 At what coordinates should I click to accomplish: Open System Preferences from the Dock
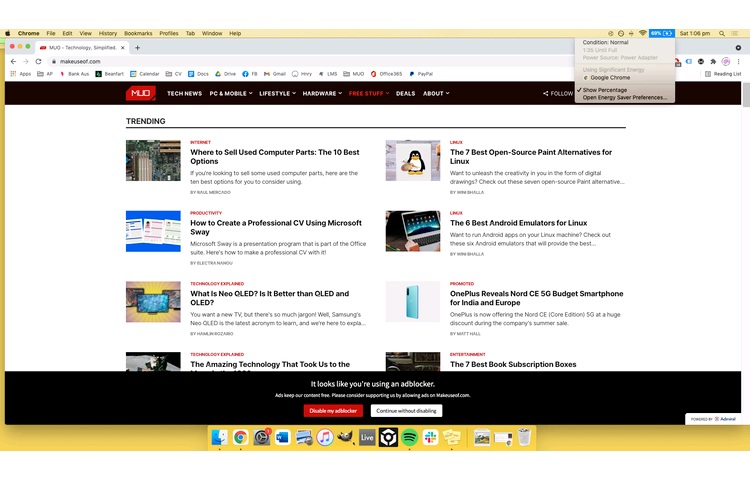pos(262,437)
